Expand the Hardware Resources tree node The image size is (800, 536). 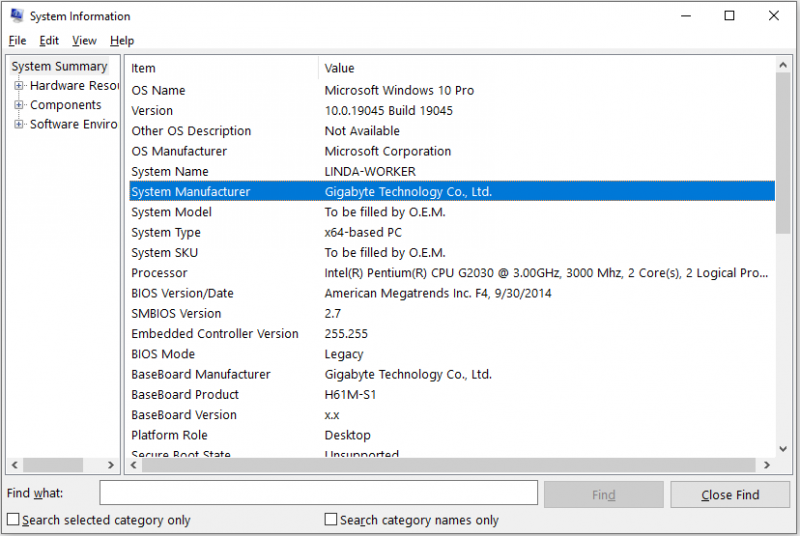[x=18, y=86]
